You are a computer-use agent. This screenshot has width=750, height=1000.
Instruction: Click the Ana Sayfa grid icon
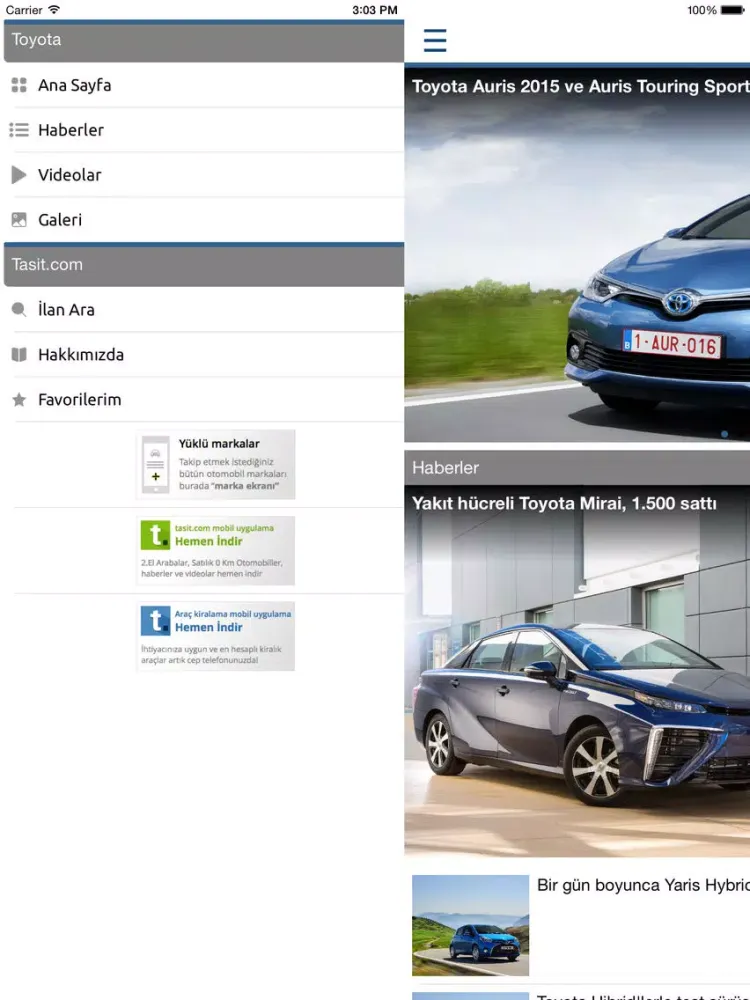(x=19, y=85)
